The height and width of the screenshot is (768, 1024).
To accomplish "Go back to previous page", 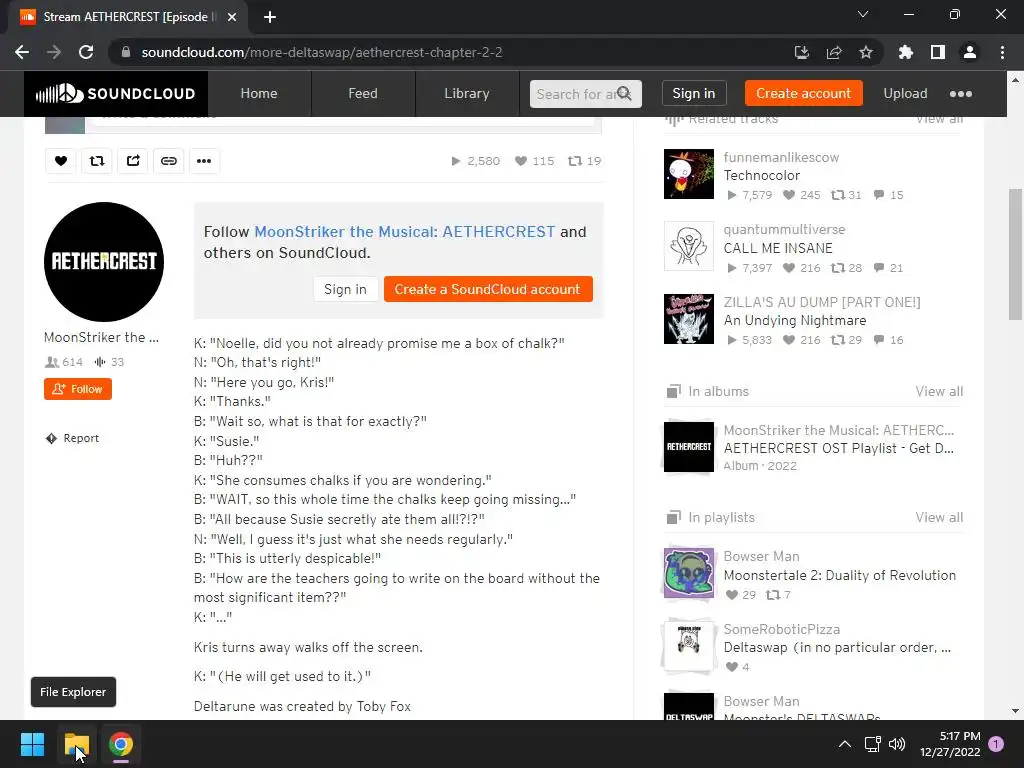I will click(x=22, y=52).
